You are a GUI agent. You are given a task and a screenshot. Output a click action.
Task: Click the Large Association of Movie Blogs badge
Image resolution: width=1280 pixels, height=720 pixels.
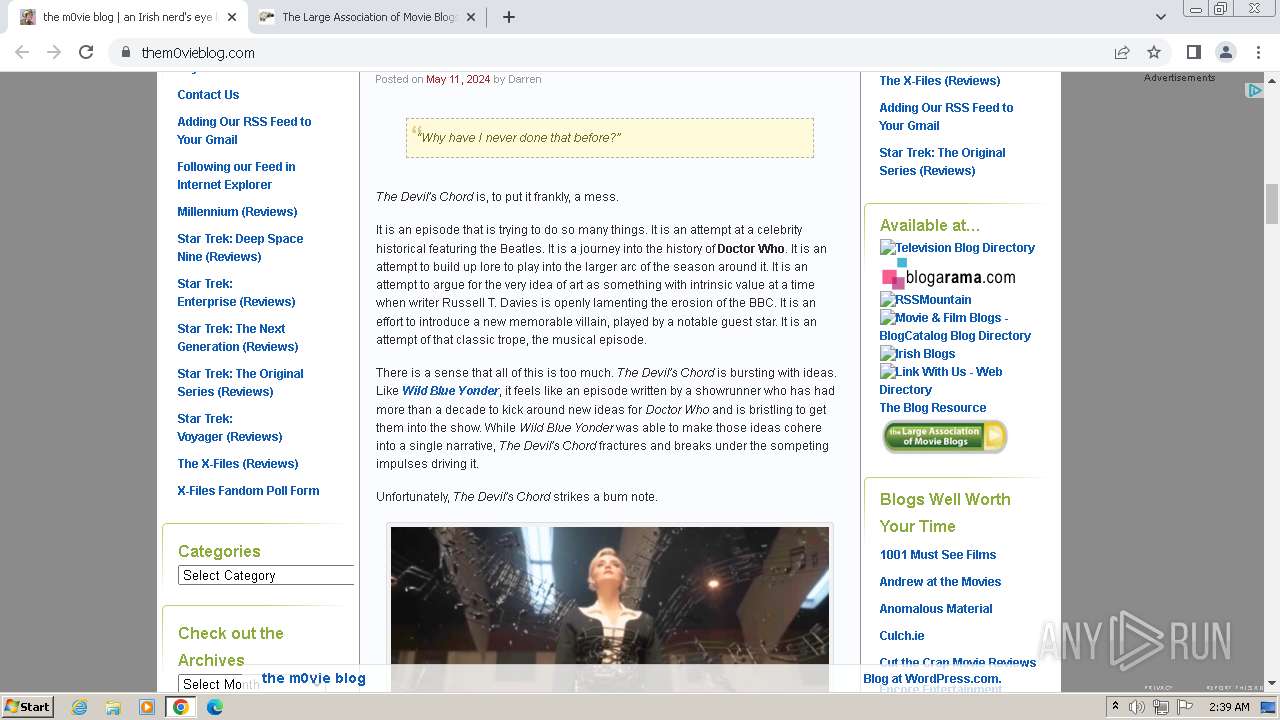point(945,437)
